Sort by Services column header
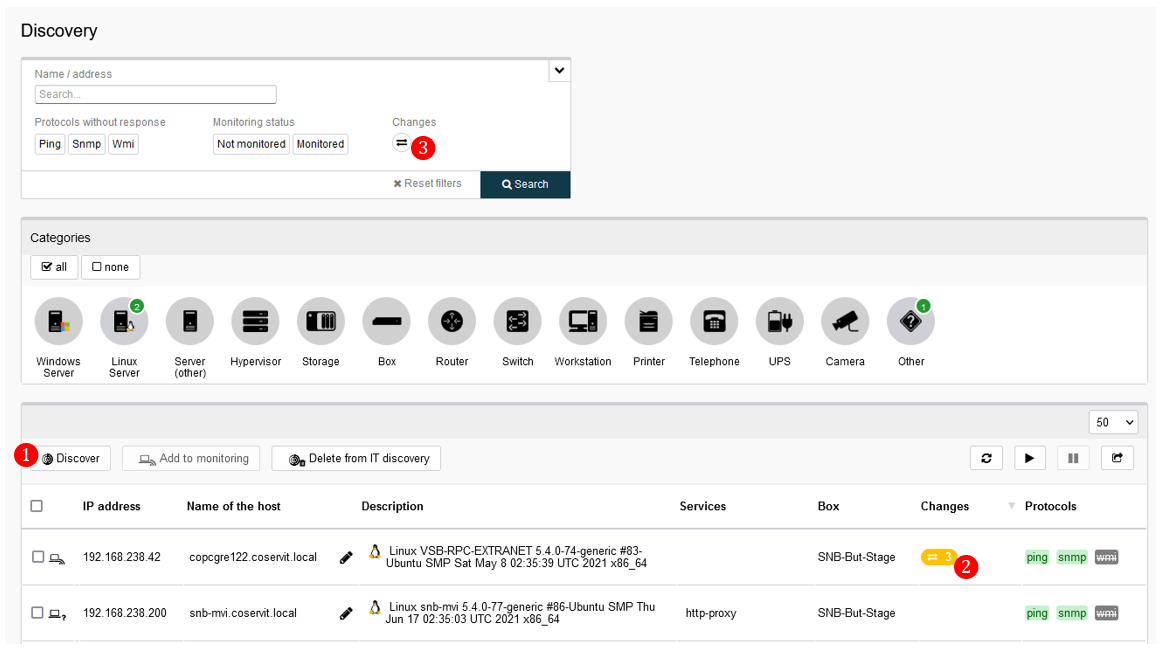This screenshot has height=656, width=1161. [703, 506]
